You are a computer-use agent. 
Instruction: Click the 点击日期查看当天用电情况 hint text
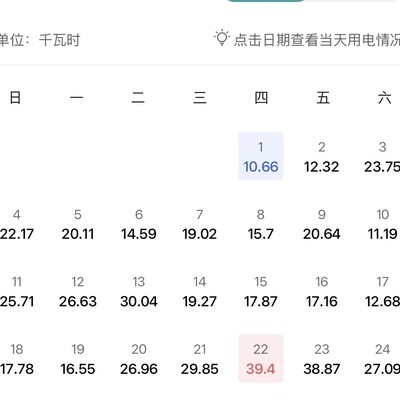[x=317, y=40]
